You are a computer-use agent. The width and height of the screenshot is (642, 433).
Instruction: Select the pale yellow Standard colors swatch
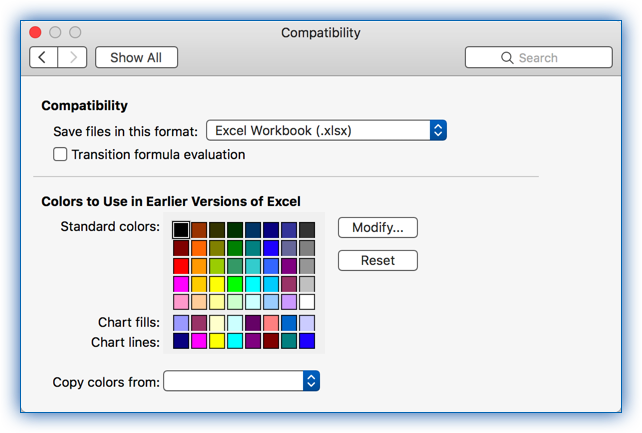[x=217, y=302]
